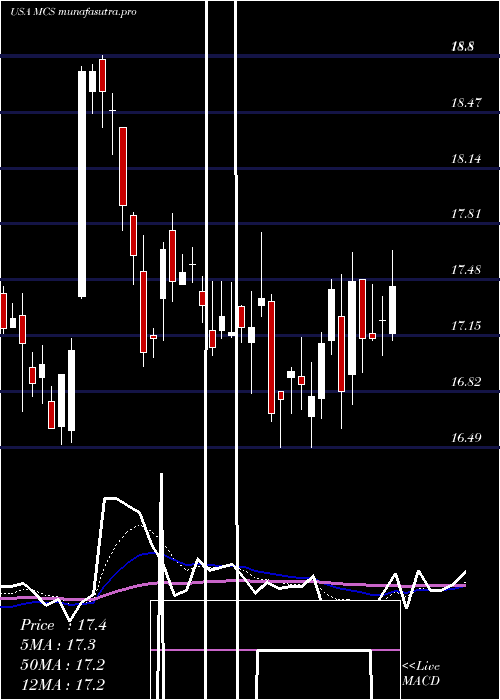
Task: Click the 17.48 price axis label
Action: pos(467,270)
